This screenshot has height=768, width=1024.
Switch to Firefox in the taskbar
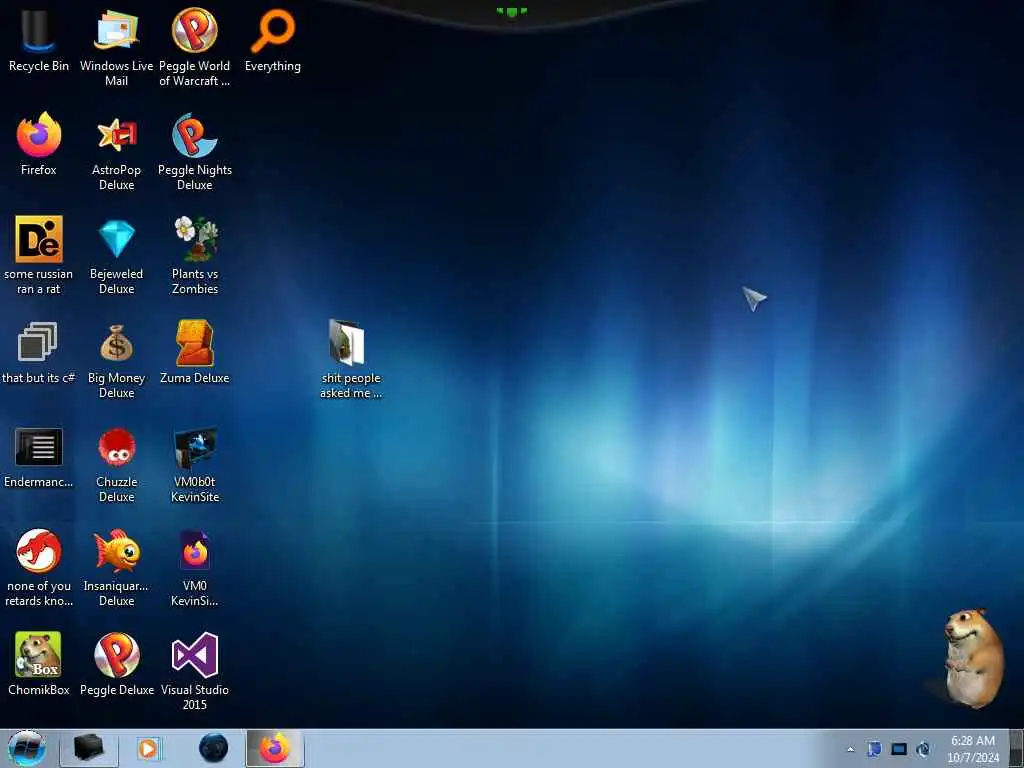pyautogui.click(x=275, y=748)
